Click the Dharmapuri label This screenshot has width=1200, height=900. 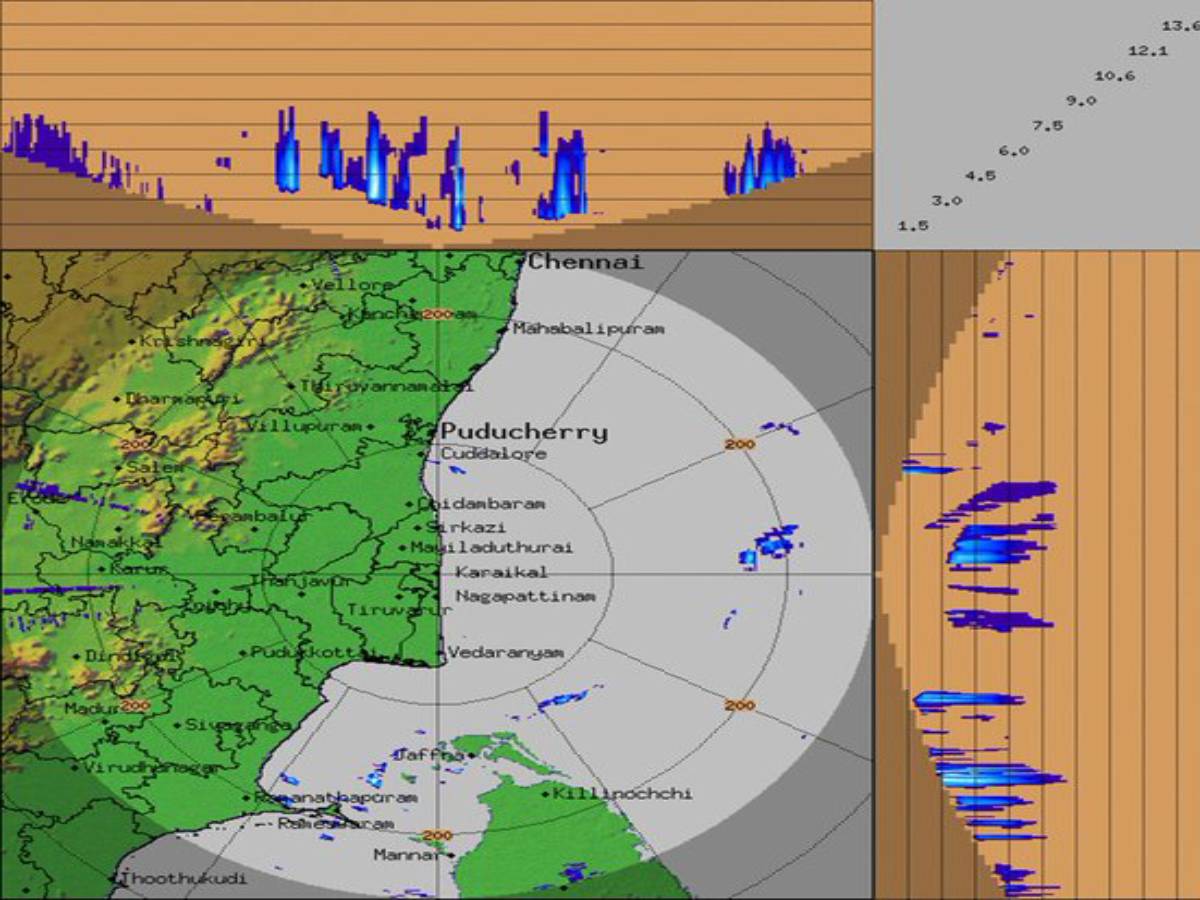click(183, 399)
